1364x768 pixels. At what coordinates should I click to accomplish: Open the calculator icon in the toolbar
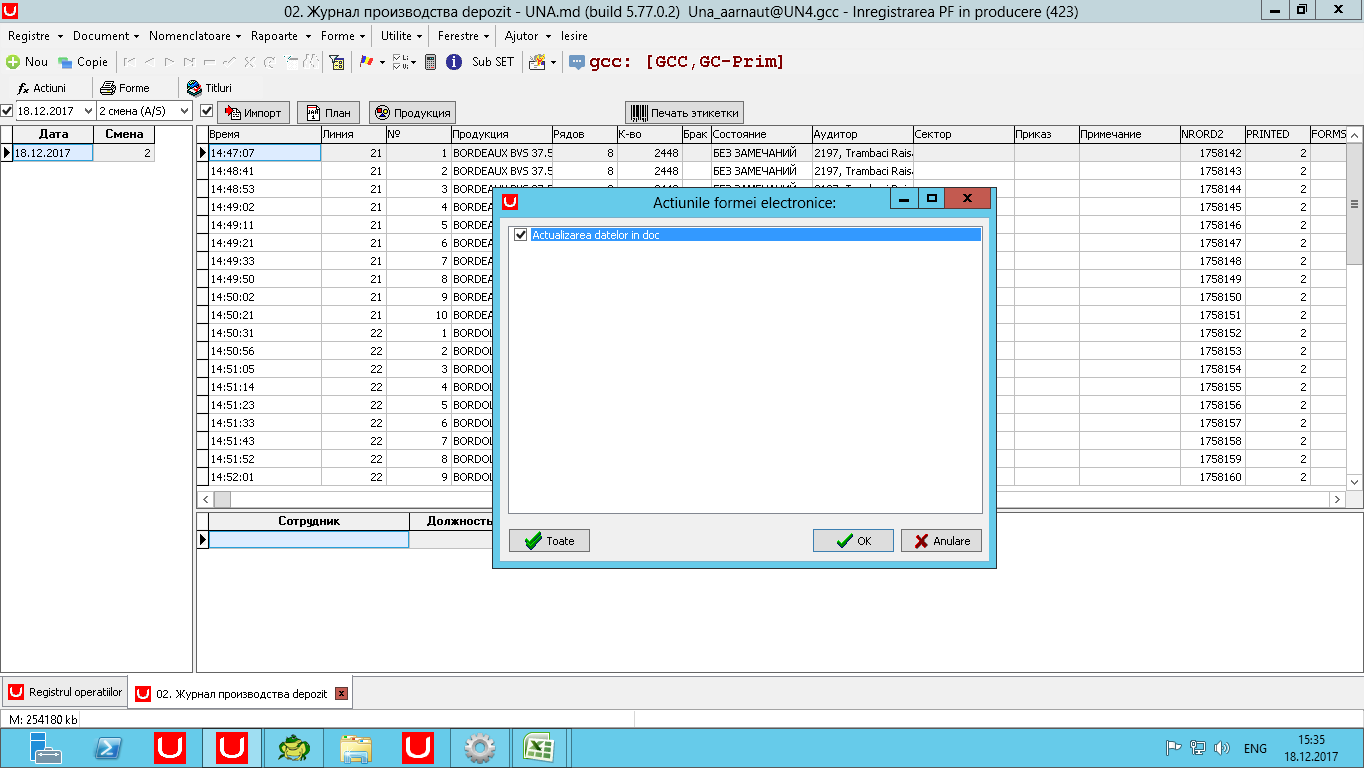(430, 62)
